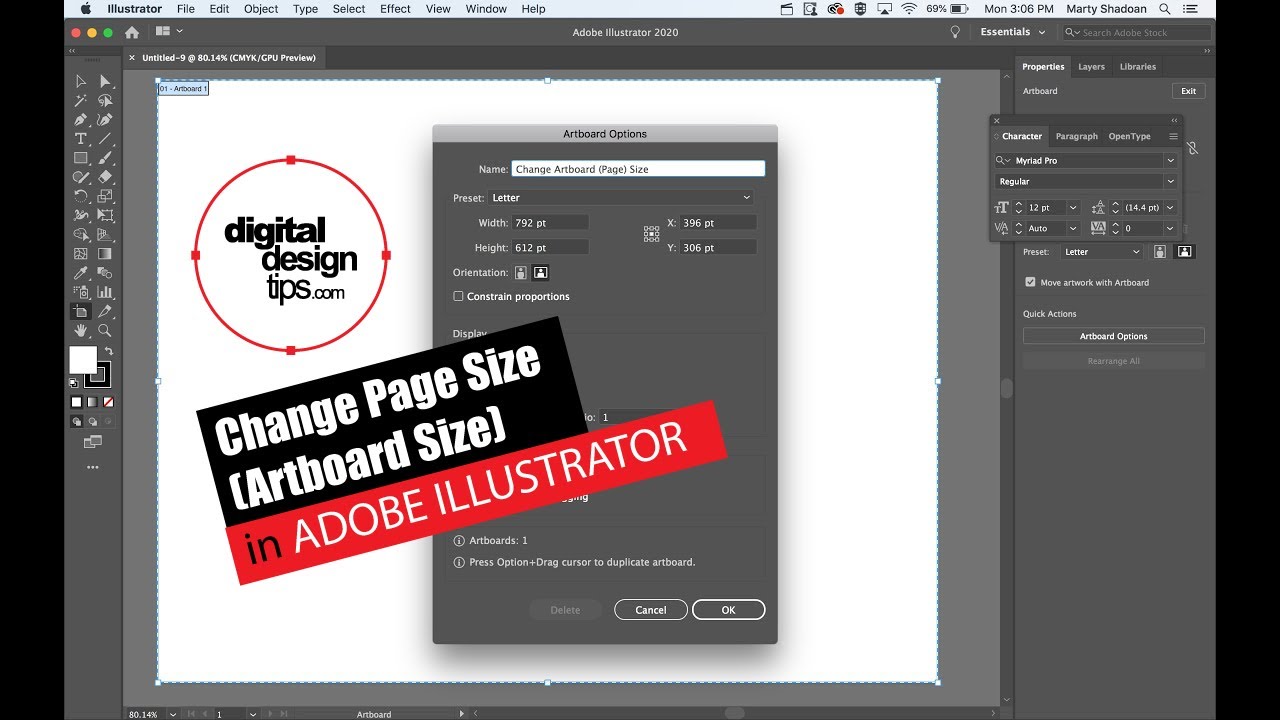Select the Eyedropper tool
The width and height of the screenshot is (1280, 720).
[81, 273]
